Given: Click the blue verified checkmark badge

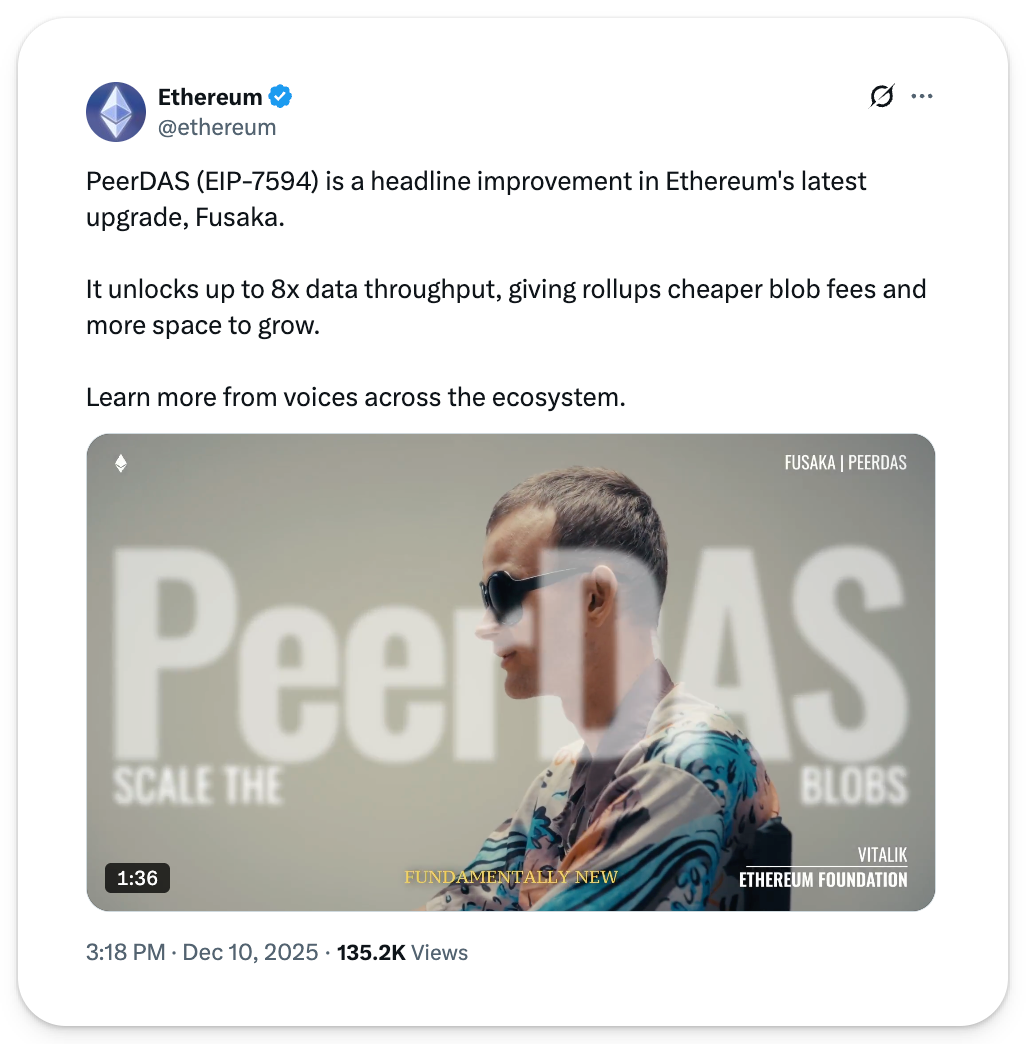Looking at the screenshot, I should [280, 97].
